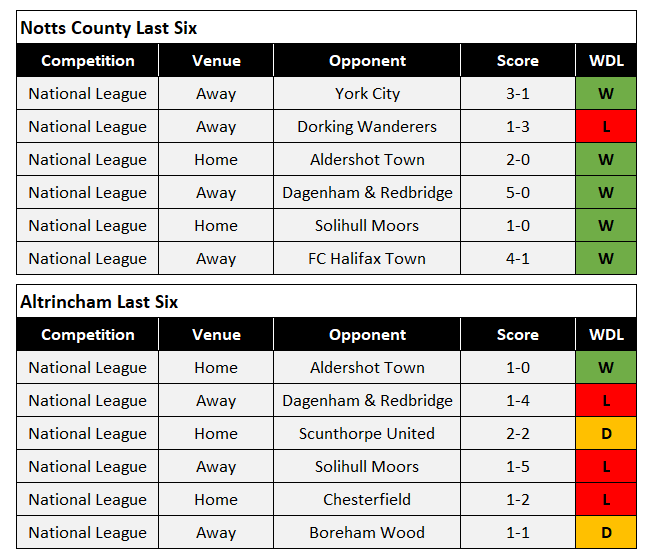Click the orange D cell for Boreham Wood
This screenshot has width=653, height=559.
(x=606, y=533)
